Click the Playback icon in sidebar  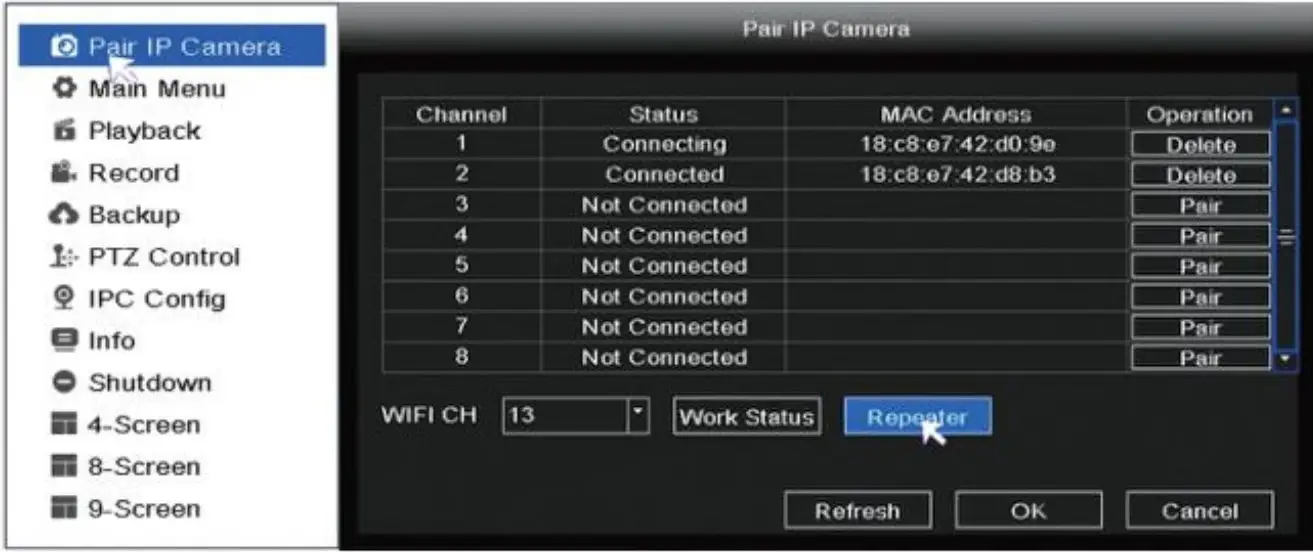(63, 131)
